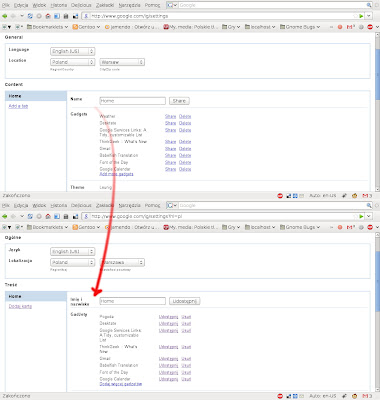Image resolution: width=380 pixels, height=400 pixels.
Task: Click Usuń for the Gmail gadget in Polish page
Action: [186, 359]
